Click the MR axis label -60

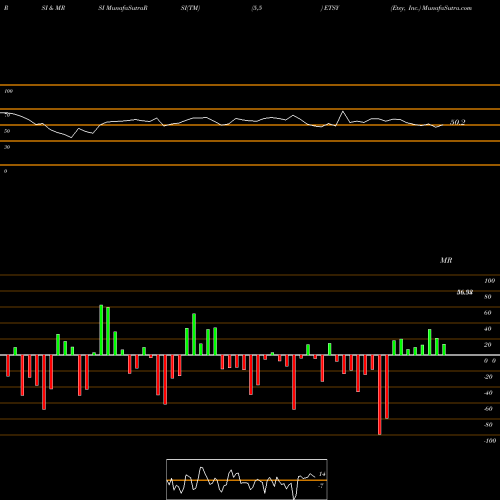coord(488,409)
